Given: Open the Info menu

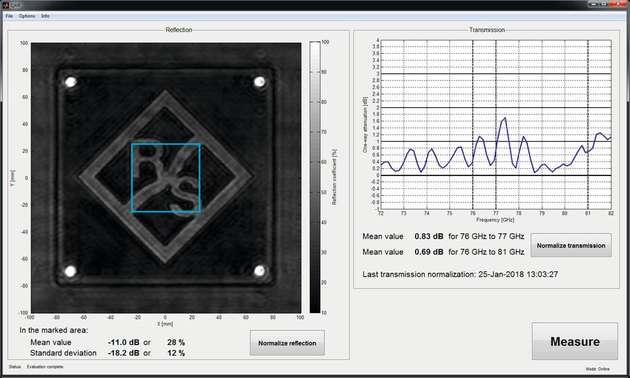Looking at the screenshot, I should tap(45, 16).
